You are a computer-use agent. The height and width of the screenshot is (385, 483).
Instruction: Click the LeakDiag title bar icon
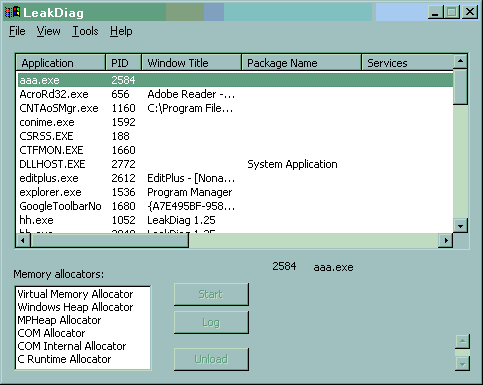[x=12, y=12]
